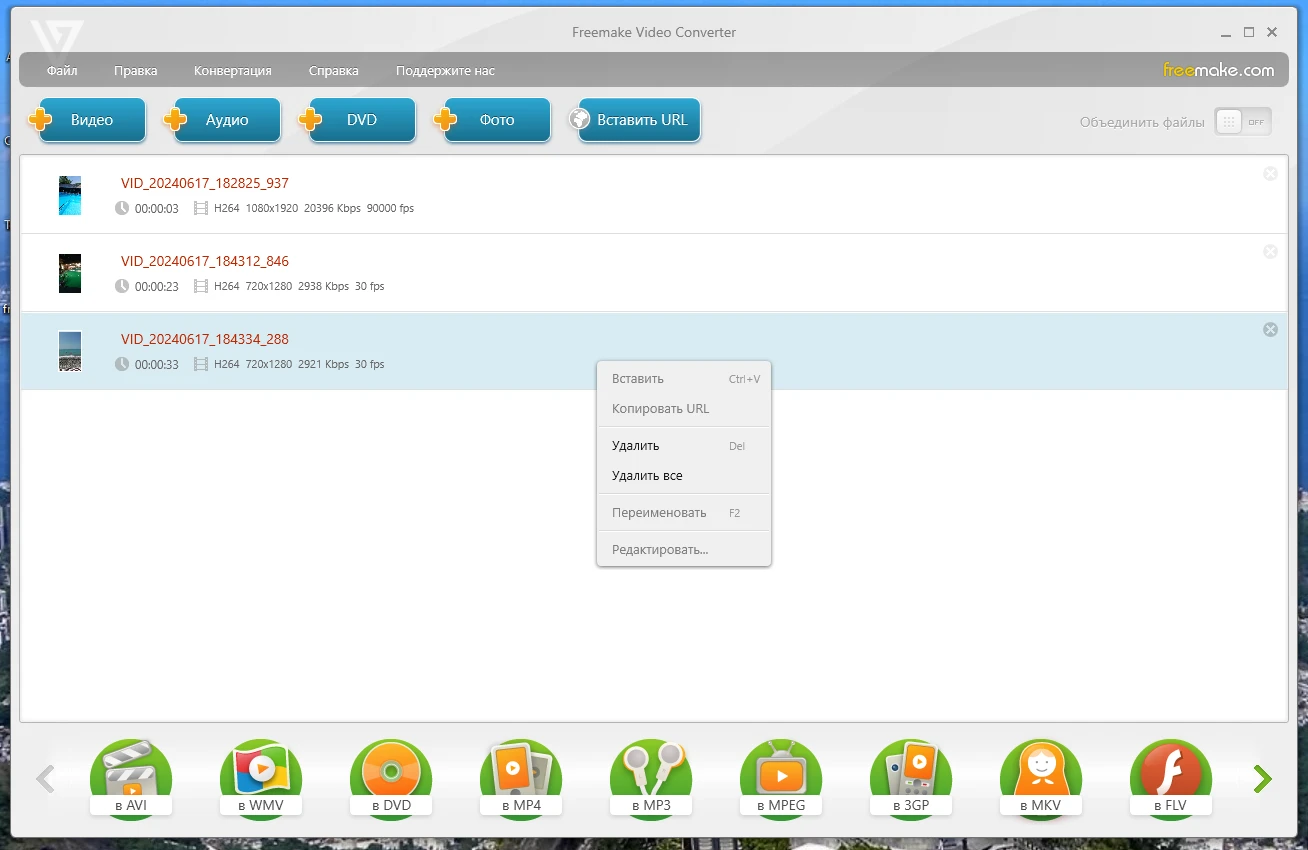1308x850 pixels.
Task: Open the Конвертация menu
Action: [232, 71]
